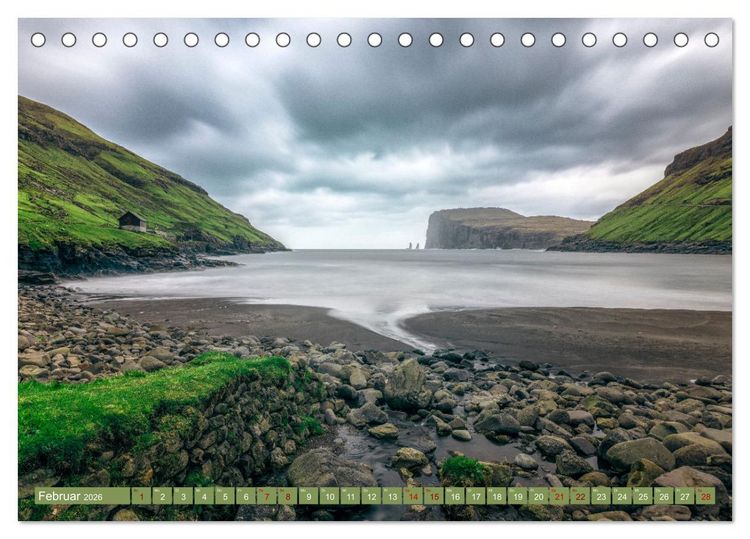The width and height of the screenshot is (750, 539).
Task: Pick date 10 in the calendar strip
Action: pos(330,496)
